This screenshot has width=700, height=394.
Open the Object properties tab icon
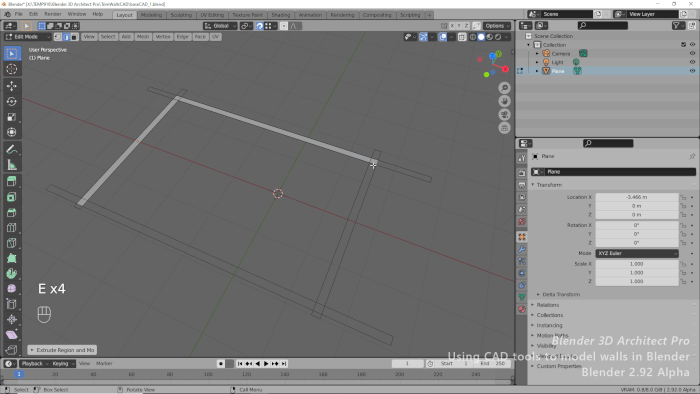[x=522, y=237]
